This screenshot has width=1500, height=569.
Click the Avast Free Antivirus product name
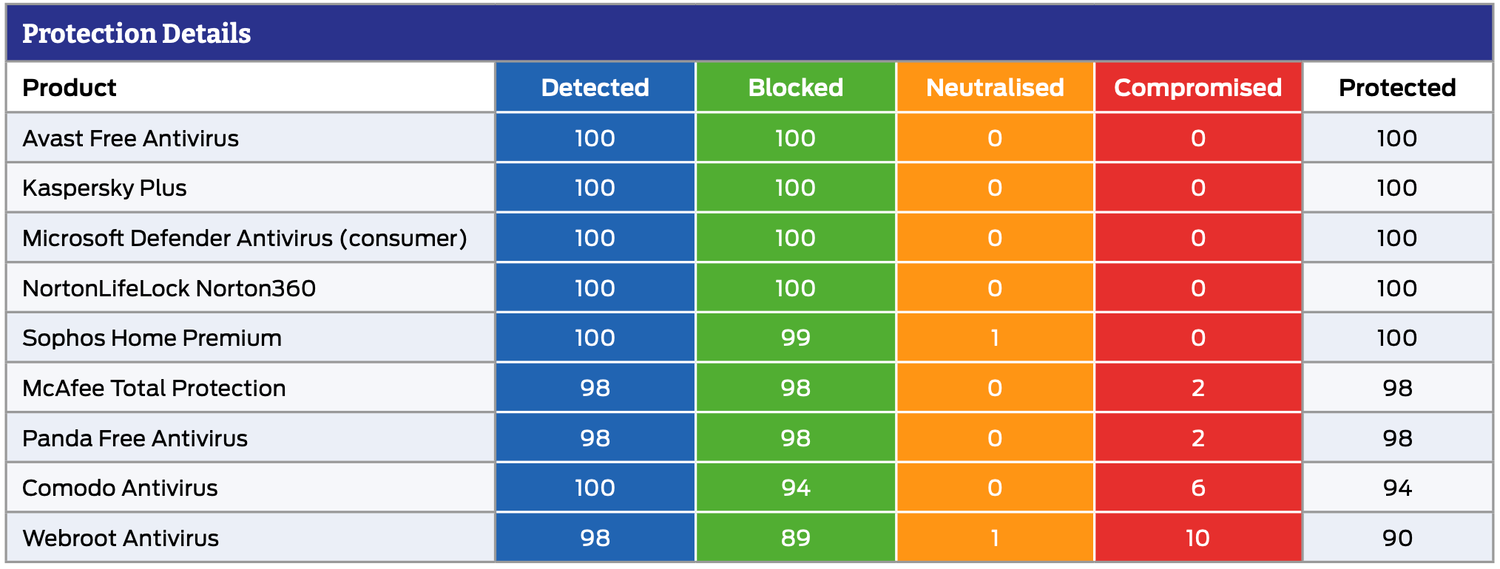[131, 138]
